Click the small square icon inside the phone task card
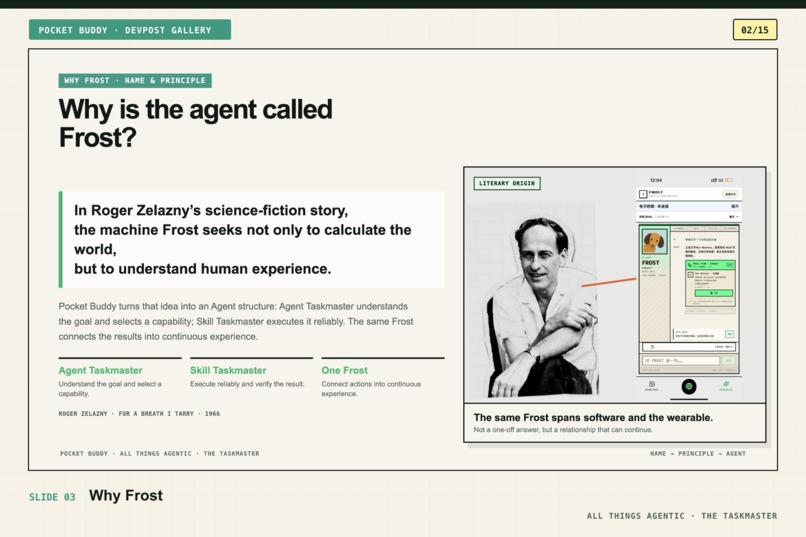Viewport: 806px width, 537px height. (x=690, y=274)
